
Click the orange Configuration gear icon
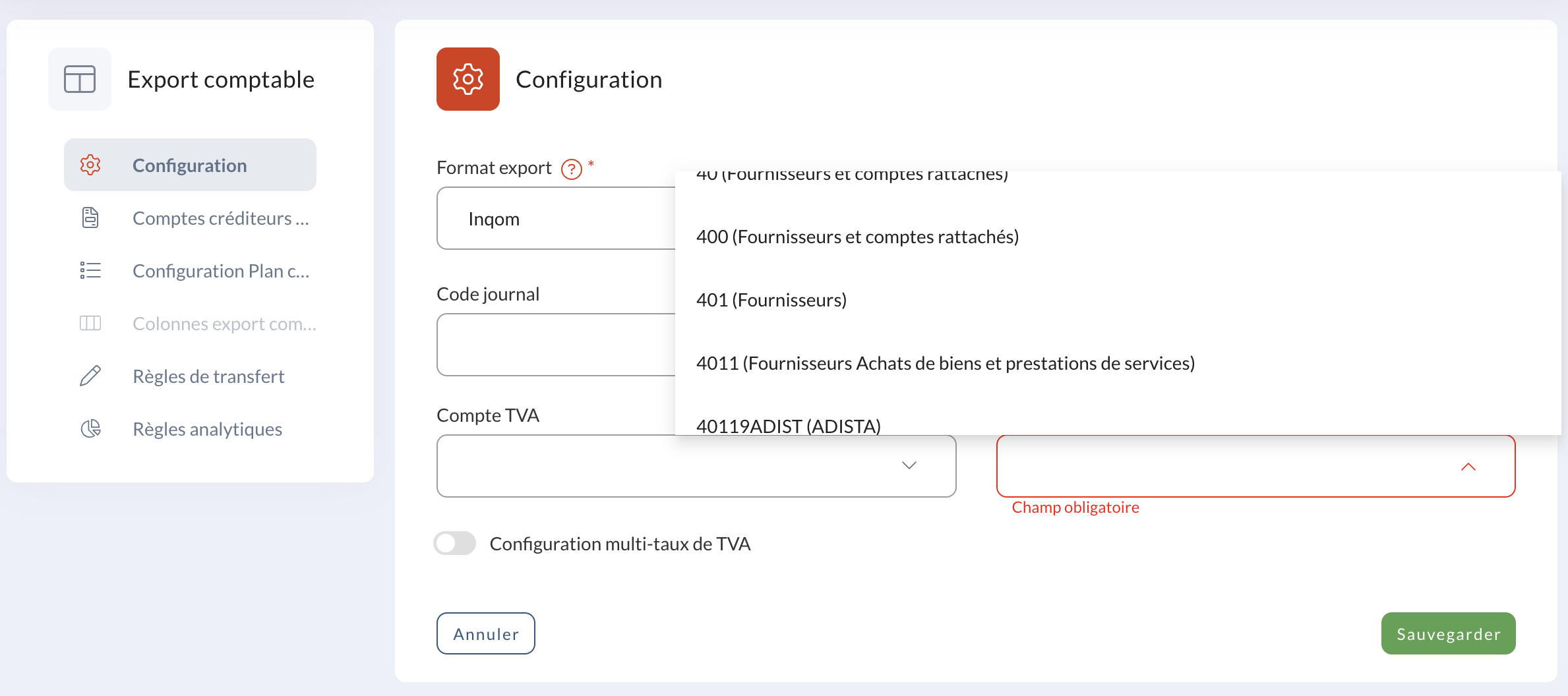click(x=468, y=79)
